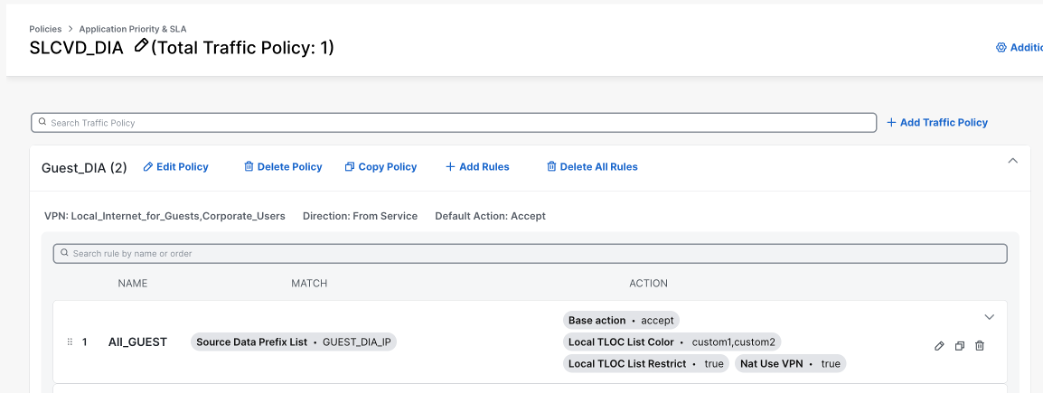Screen dimensions: 1044x394
Task: Click the Search Traffic Policy field
Action: [x=453, y=122]
